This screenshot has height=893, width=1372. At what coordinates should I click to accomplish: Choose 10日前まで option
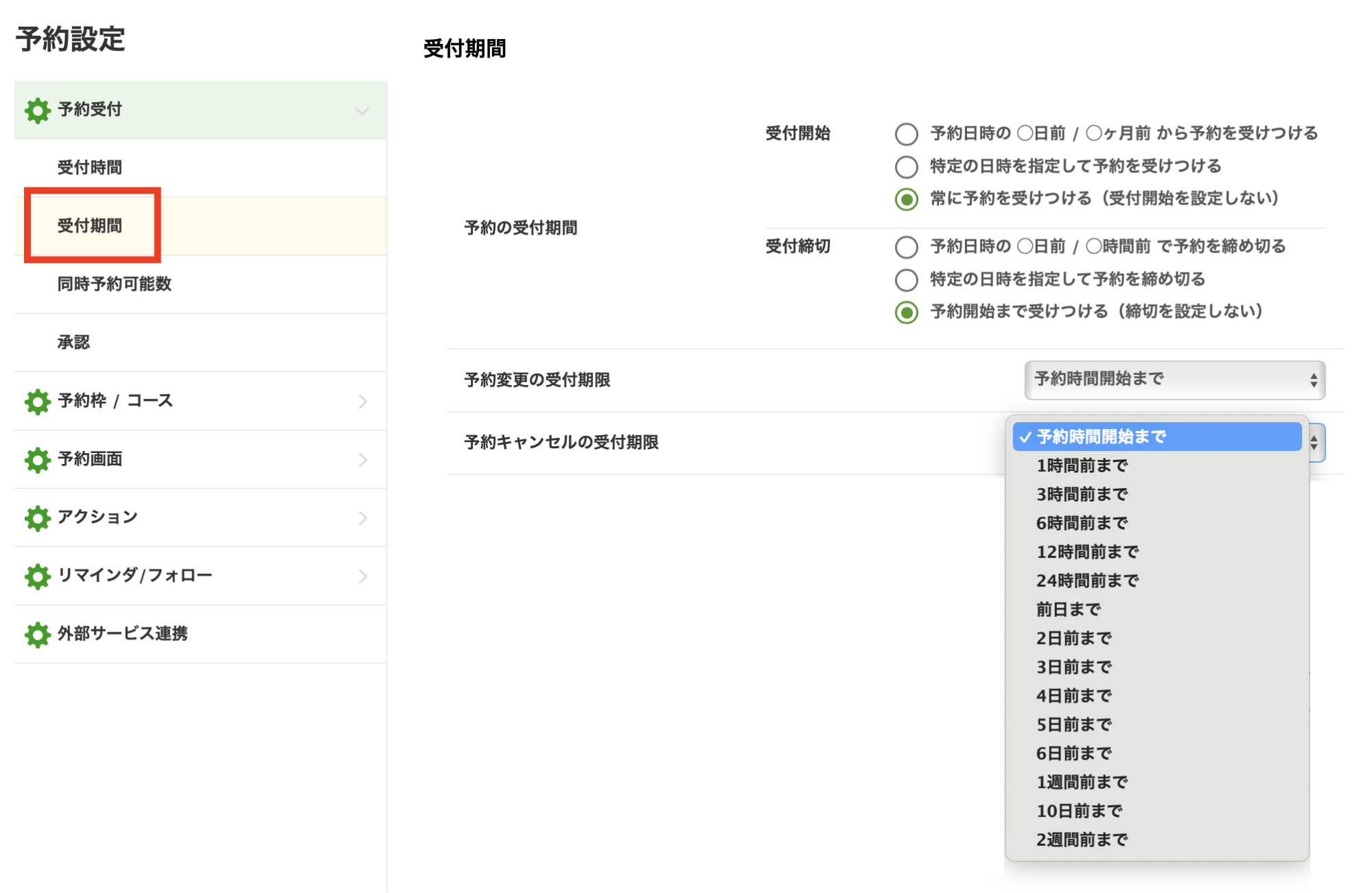(1156, 811)
